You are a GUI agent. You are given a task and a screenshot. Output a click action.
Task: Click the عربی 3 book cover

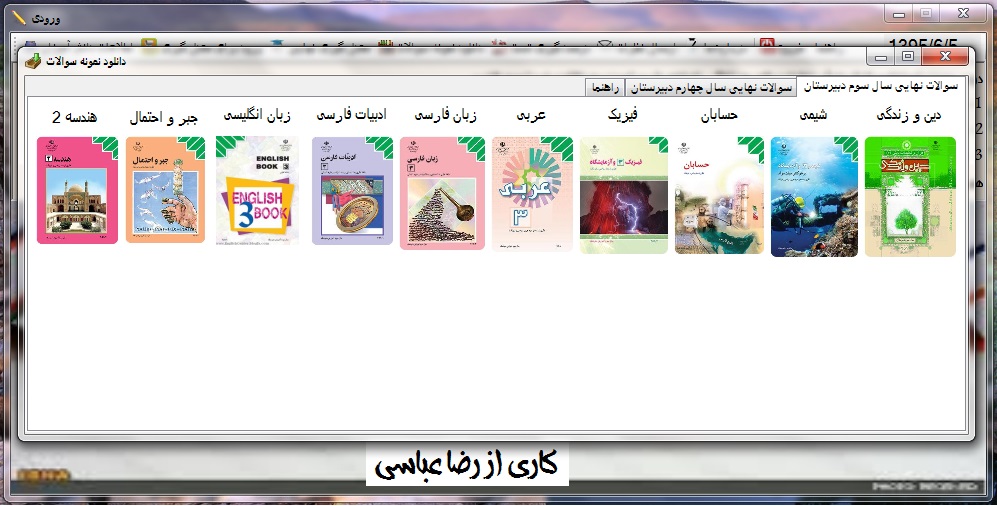pyautogui.click(x=532, y=193)
